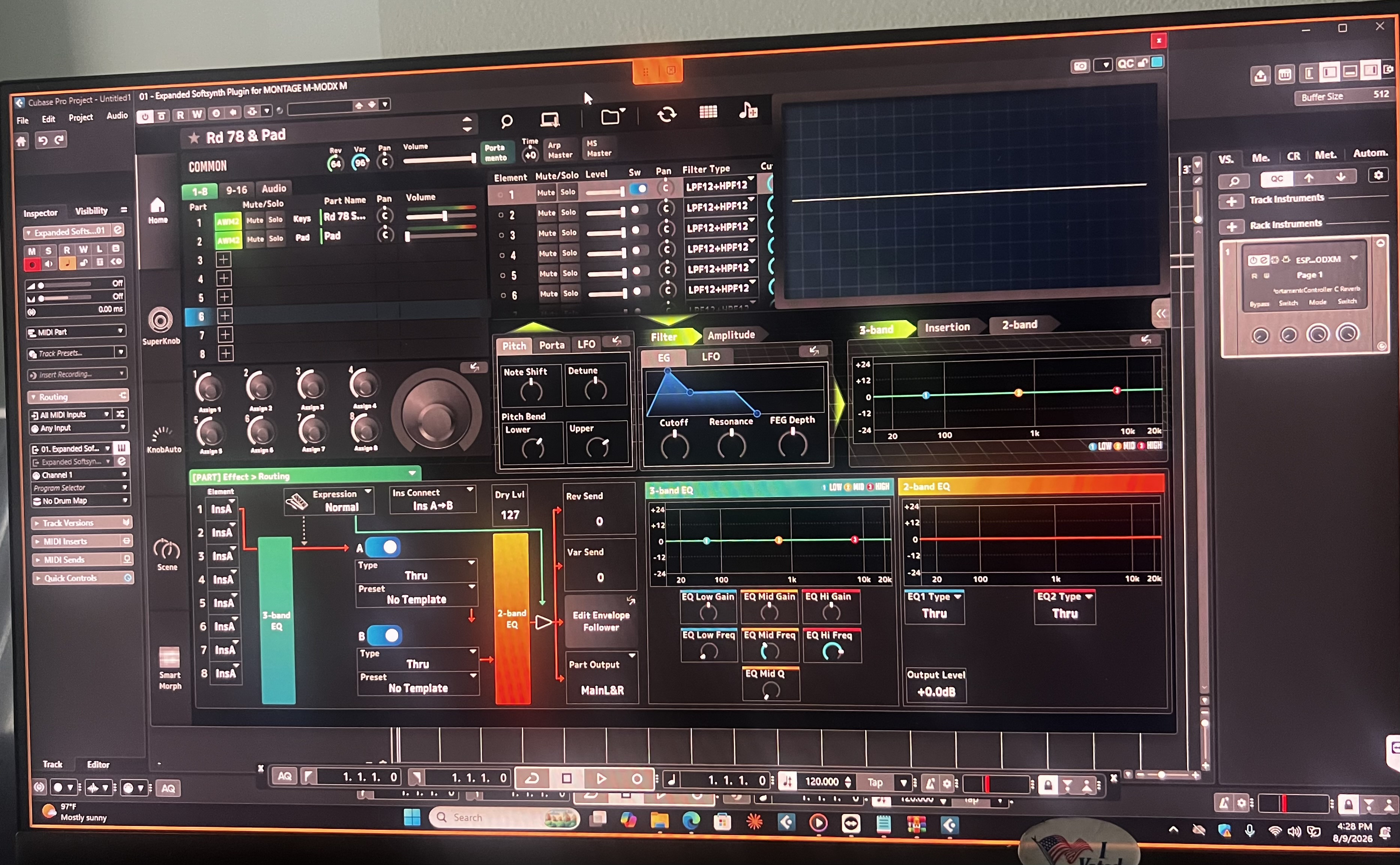
Task: Open the Home page in plugin sidebar
Action: point(157,210)
